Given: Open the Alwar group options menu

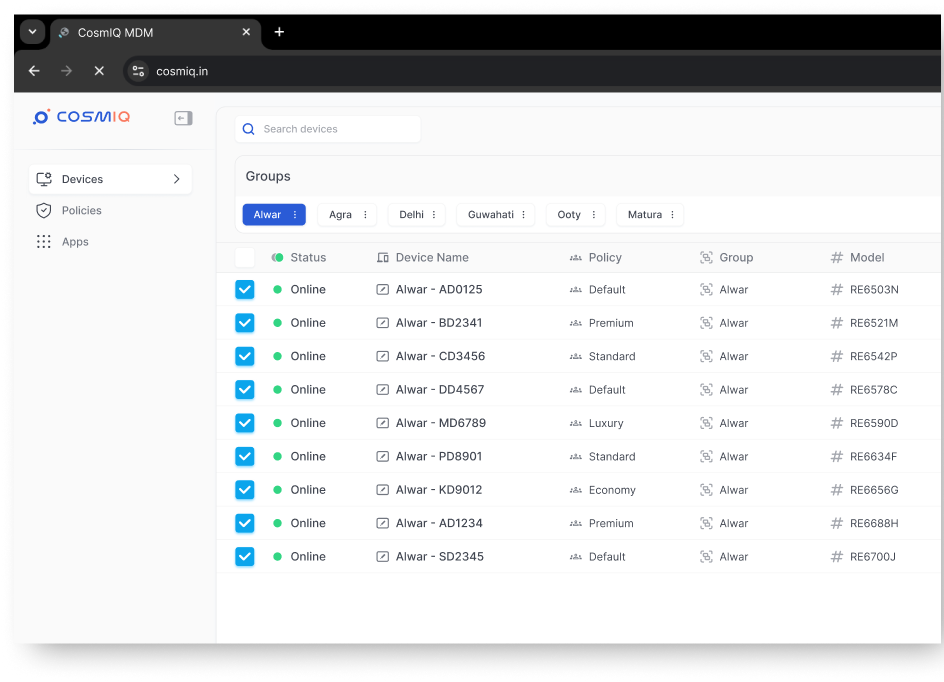Looking at the screenshot, I should coord(295,215).
